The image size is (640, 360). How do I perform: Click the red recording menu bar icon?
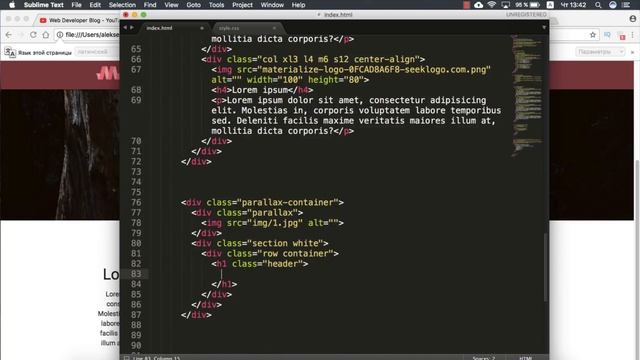coord(467,5)
